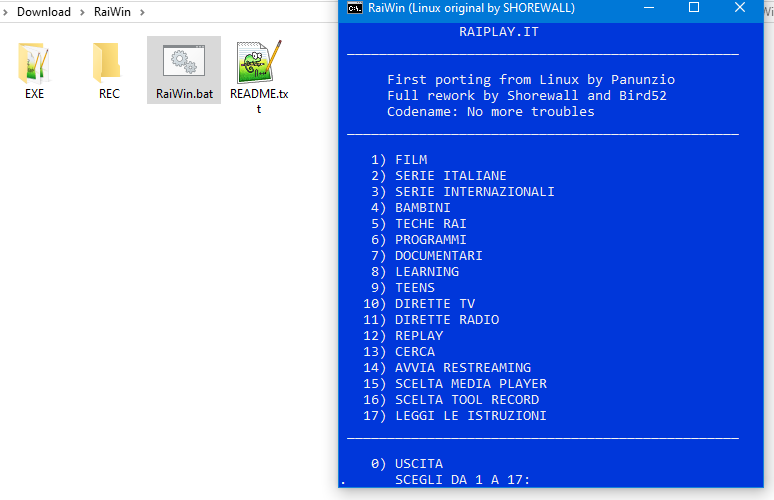Screen dimensions: 774x500
Task: Expand the chevron after Download breadcrumb
Action: pyautogui.click(x=83, y=12)
